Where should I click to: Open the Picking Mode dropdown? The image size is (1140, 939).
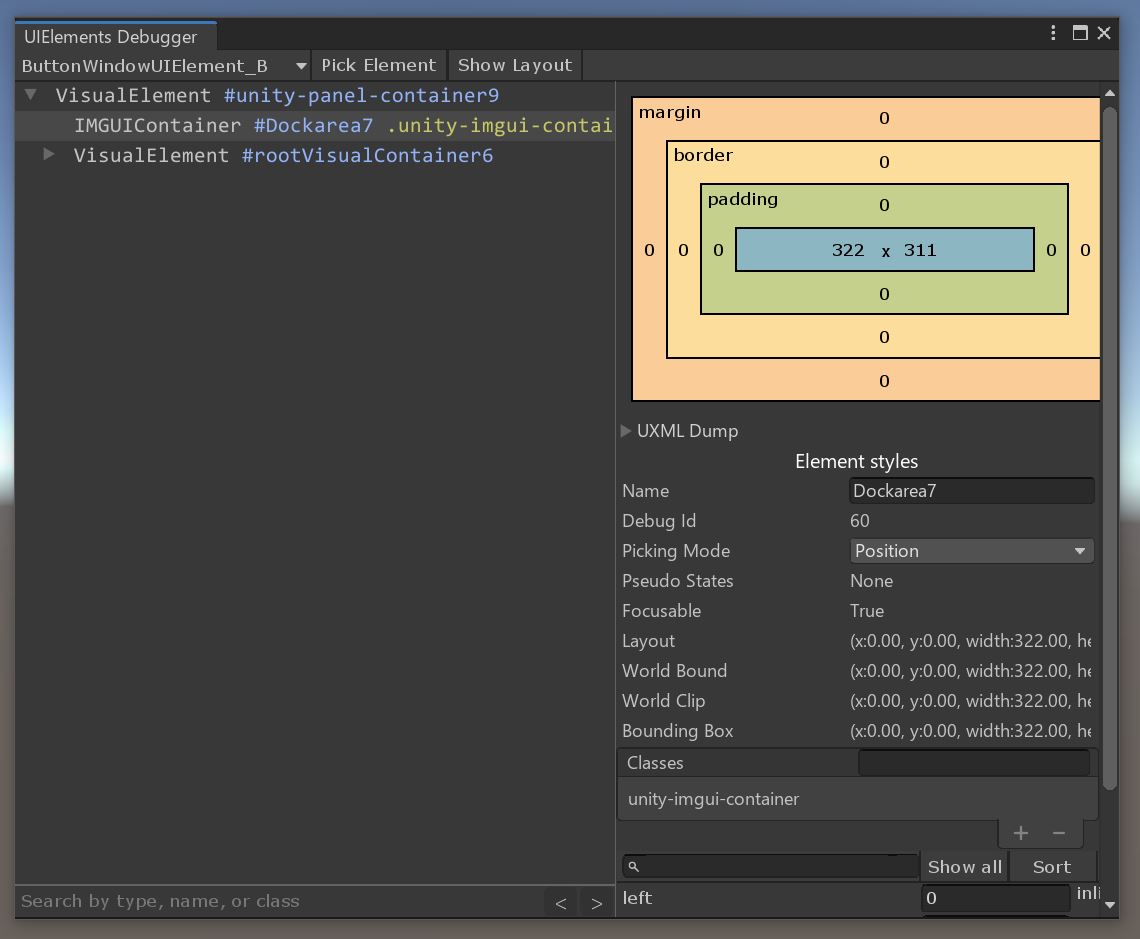click(971, 551)
